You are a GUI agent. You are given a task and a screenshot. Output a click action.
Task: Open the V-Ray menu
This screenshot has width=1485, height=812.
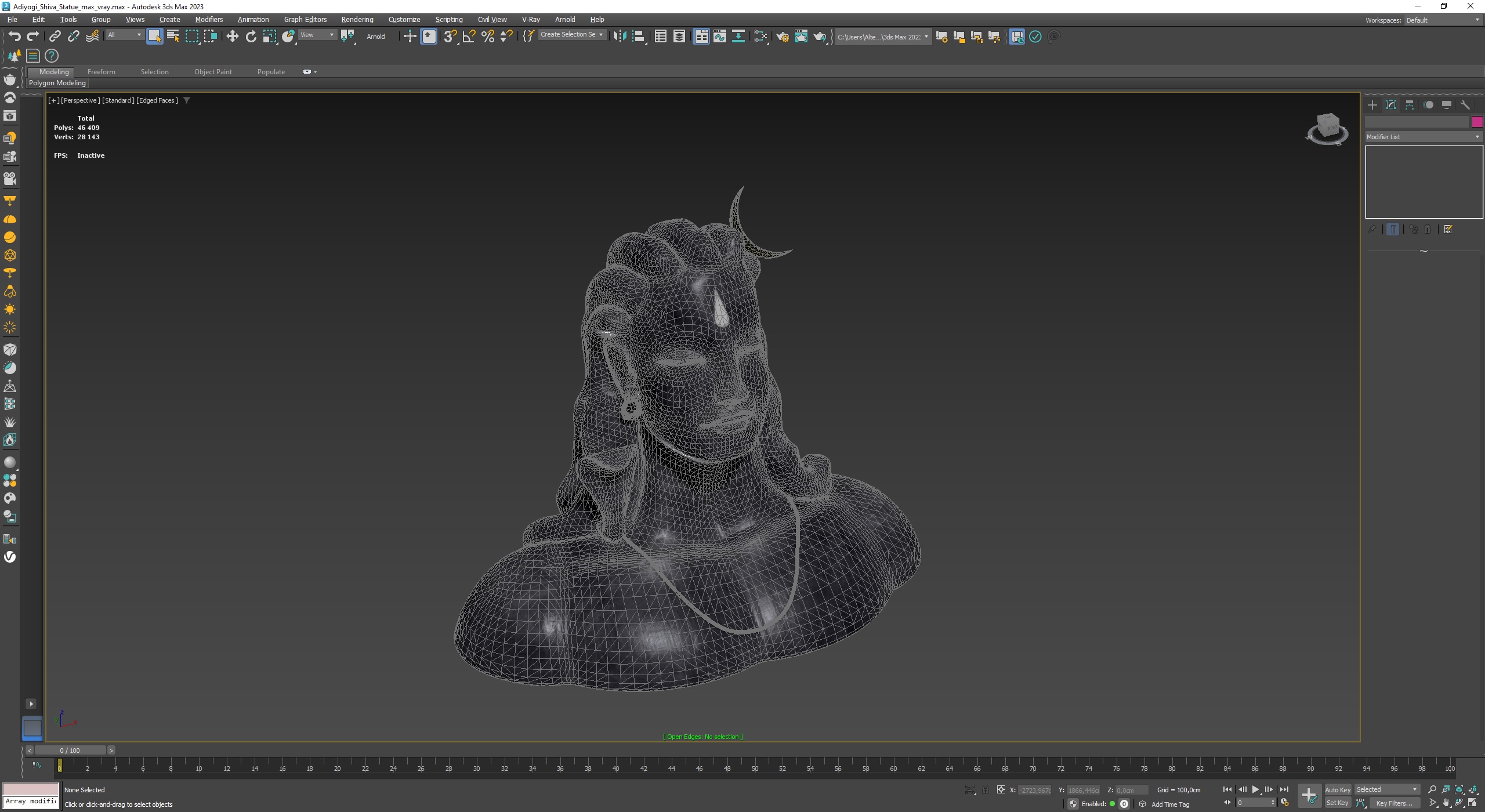(531, 20)
